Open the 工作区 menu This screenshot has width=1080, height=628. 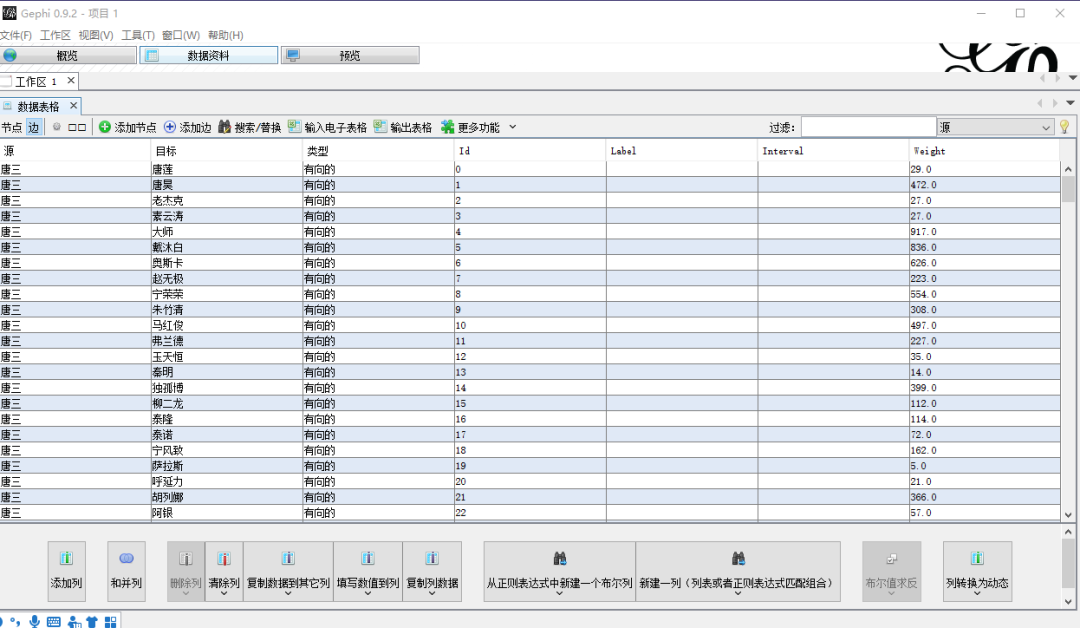click(55, 35)
